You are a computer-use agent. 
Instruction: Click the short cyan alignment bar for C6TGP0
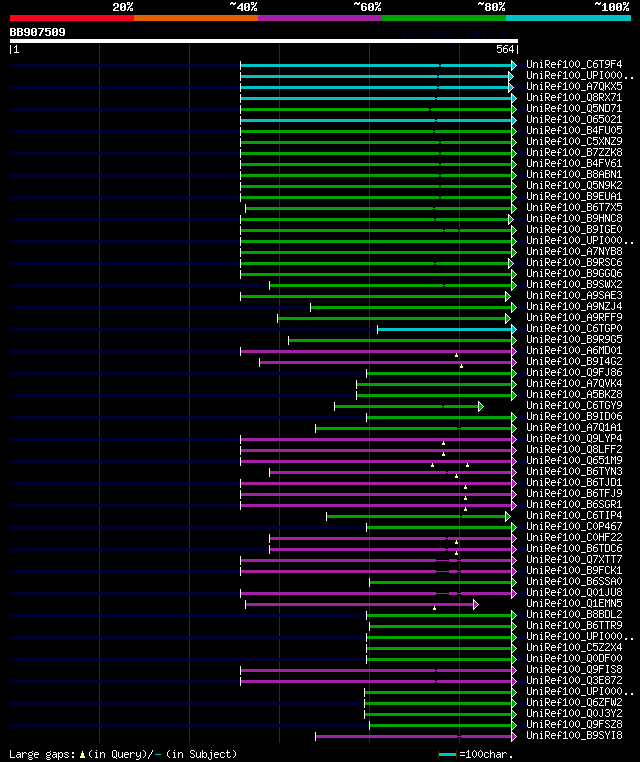[445, 329]
